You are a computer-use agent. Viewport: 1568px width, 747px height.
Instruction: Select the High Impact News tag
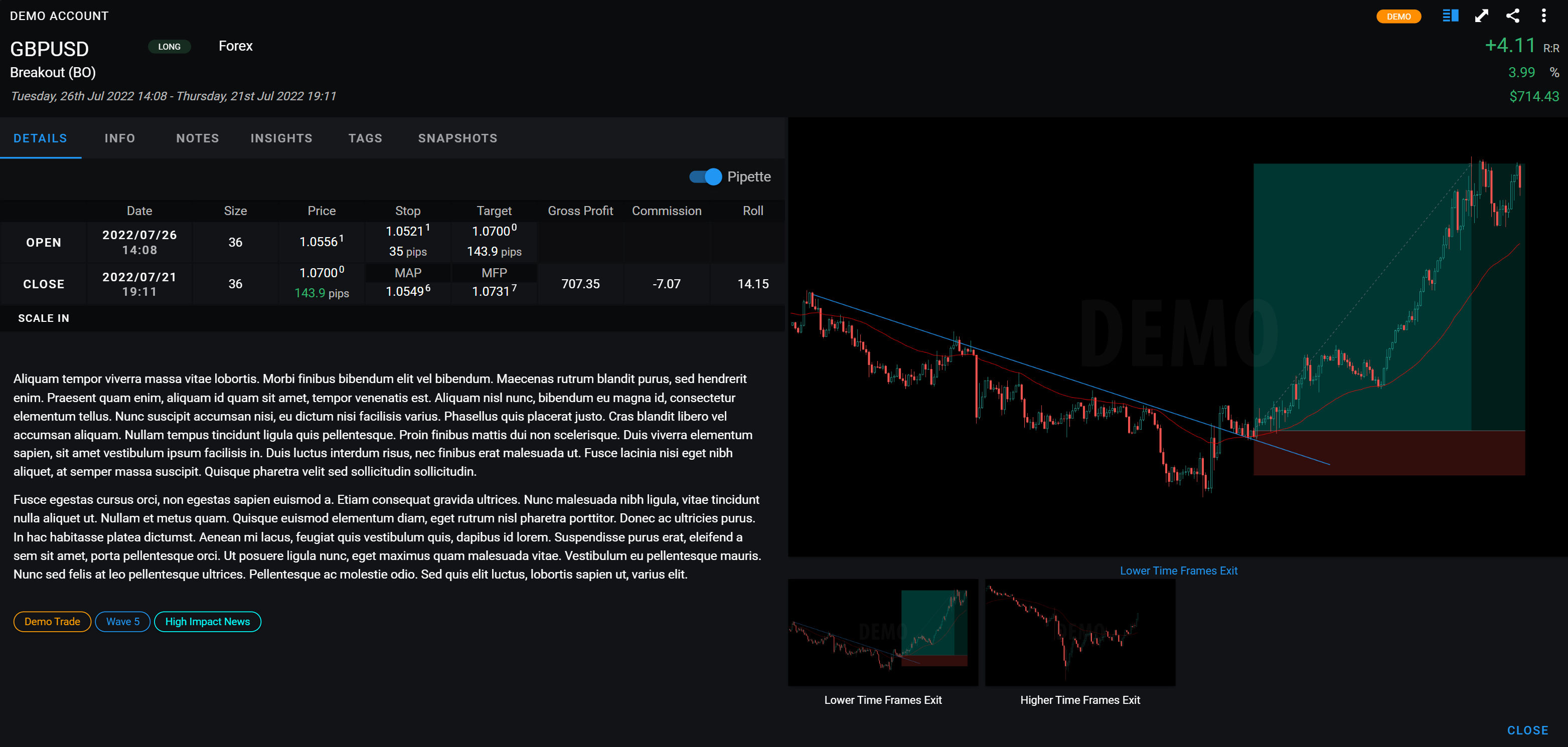click(207, 622)
